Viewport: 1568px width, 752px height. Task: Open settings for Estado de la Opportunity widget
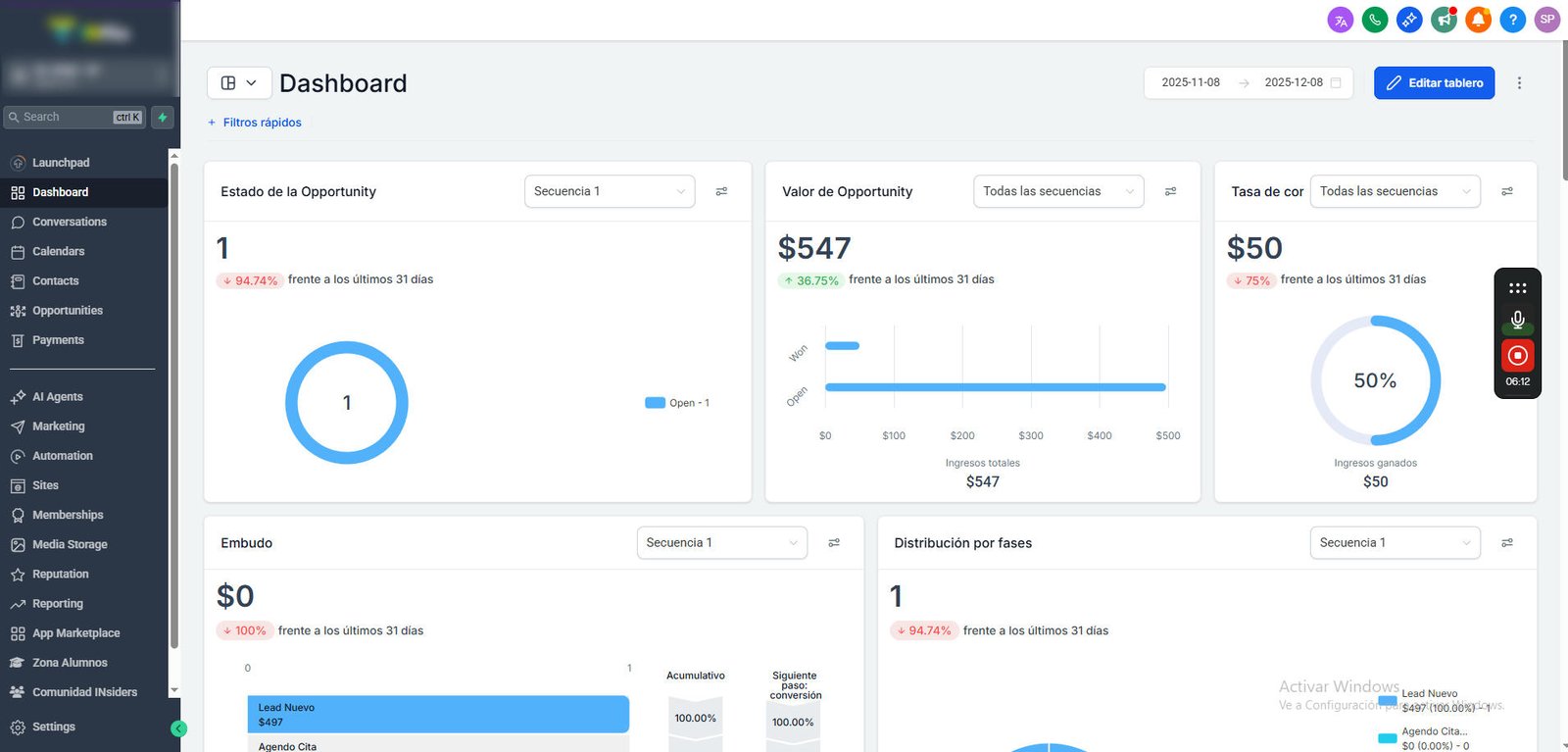coord(721,191)
